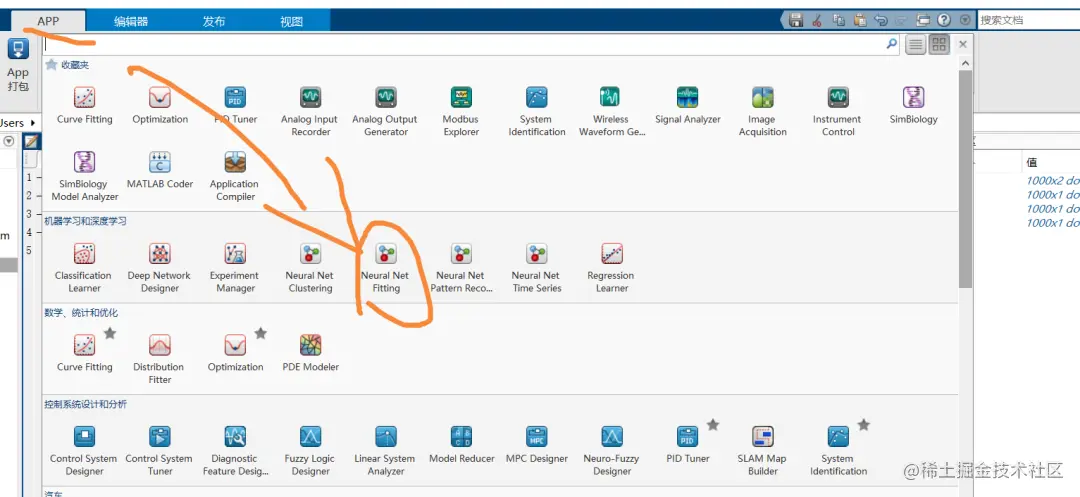Click the 搜索文档 documentation search box
This screenshot has height=497, width=1080.
(1029, 21)
